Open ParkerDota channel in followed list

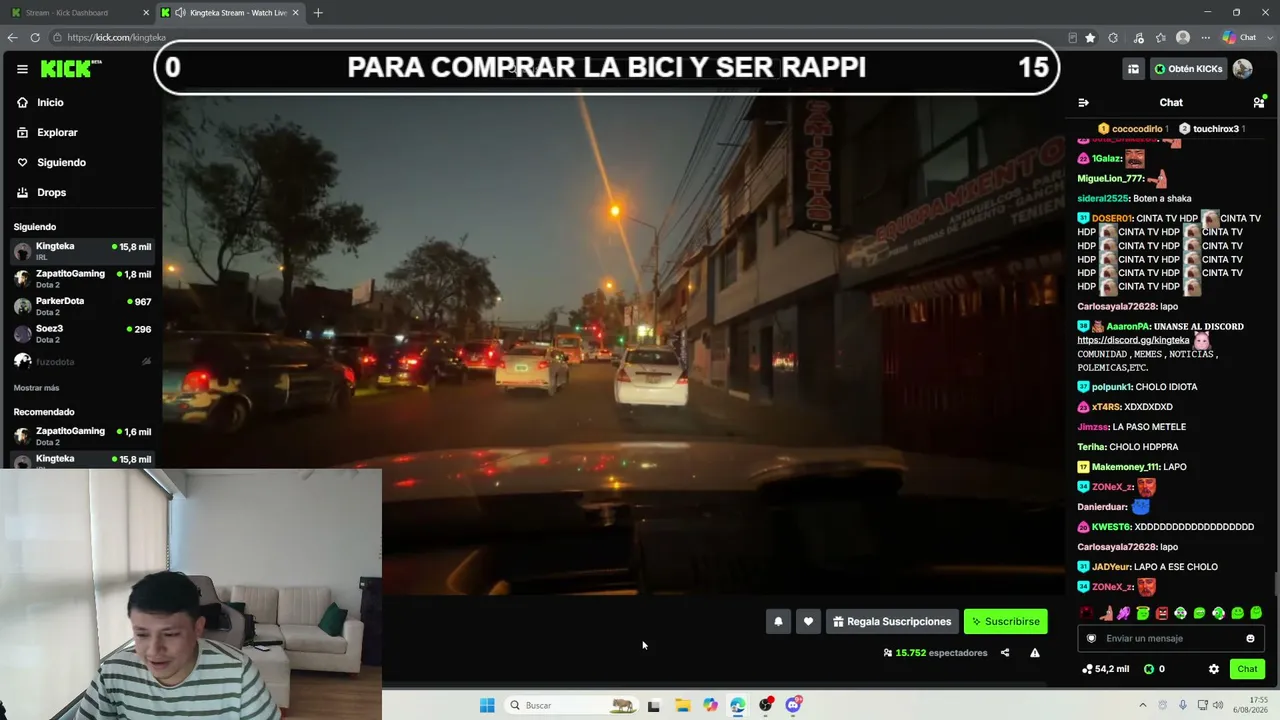[81, 306]
